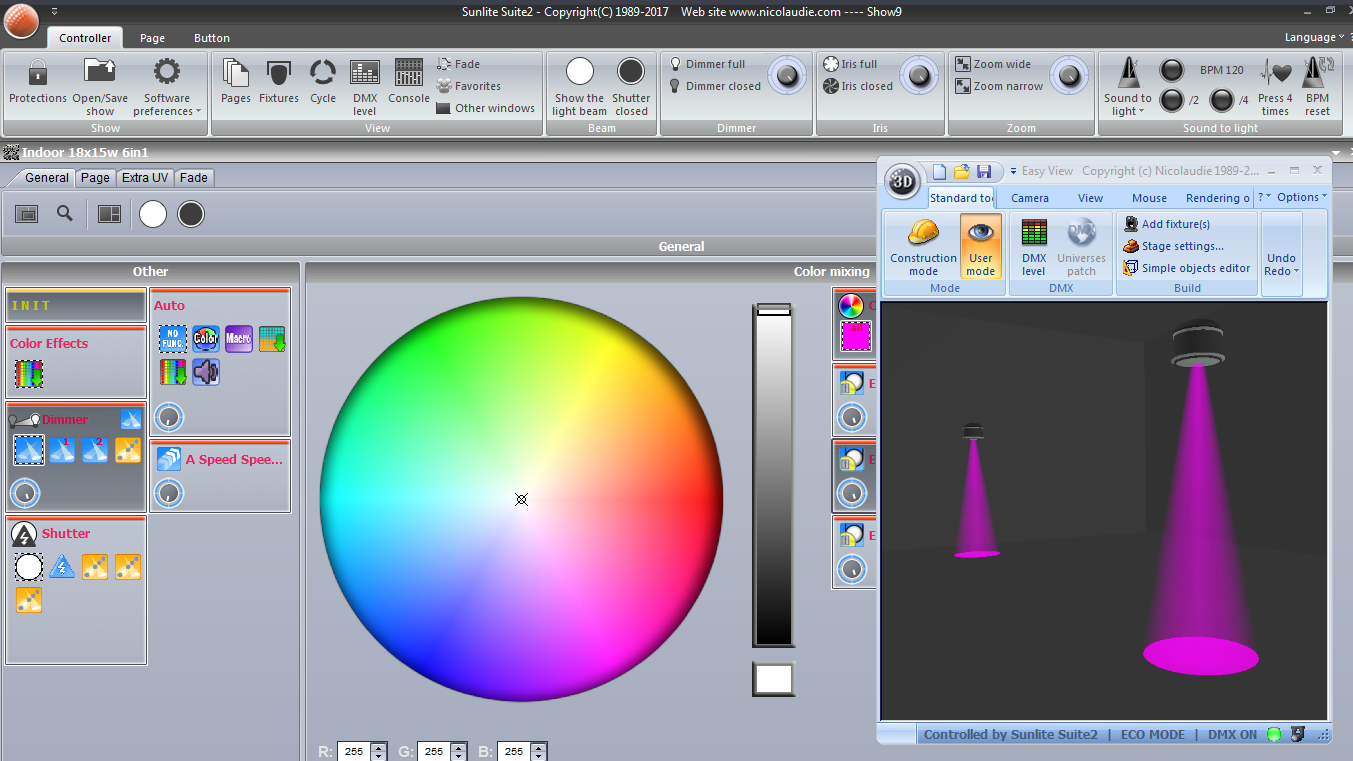Open DMX level in Easy View
Image resolution: width=1353 pixels, height=761 pixels.
point(1034,248)
